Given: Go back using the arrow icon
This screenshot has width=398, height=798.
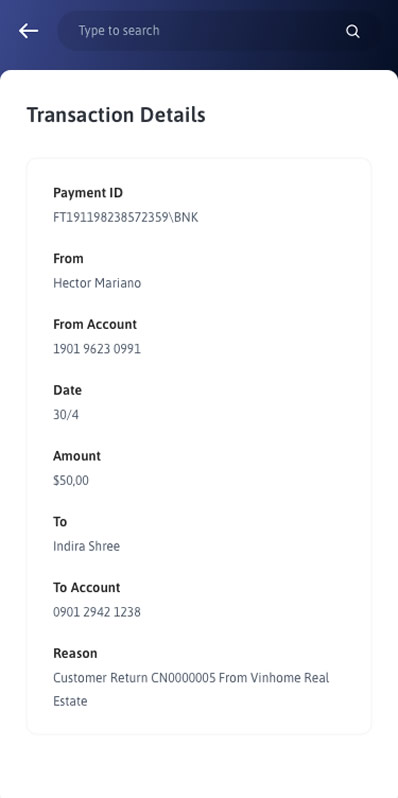Looking at the screenshot, I should tap(29, 31).
